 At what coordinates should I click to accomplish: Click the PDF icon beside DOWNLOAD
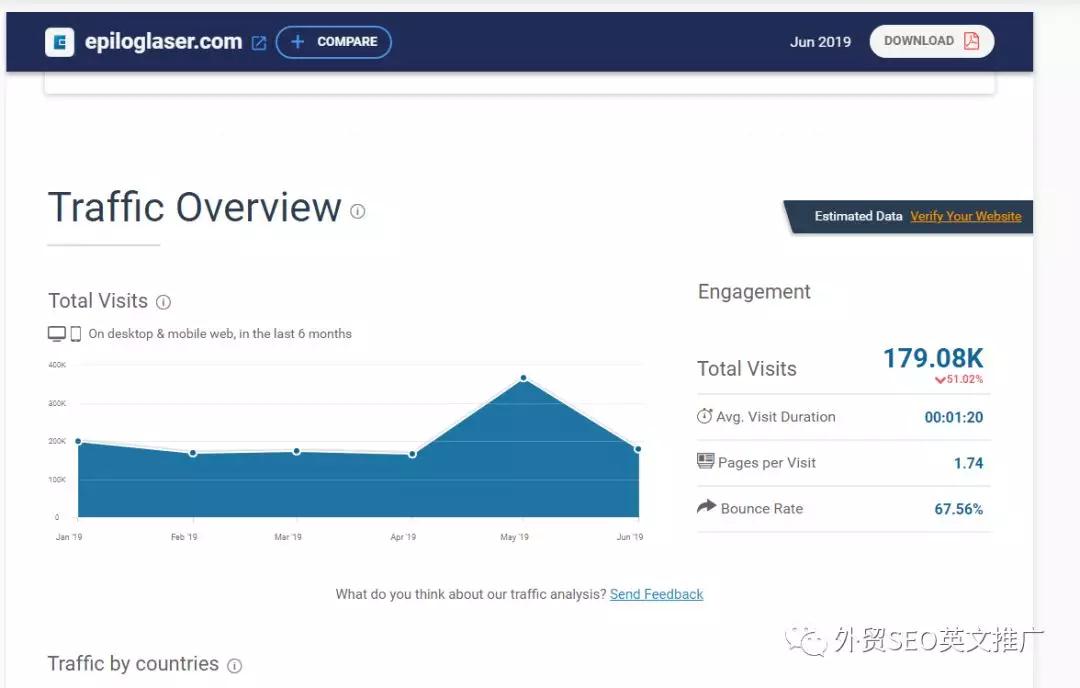point(973,41)
